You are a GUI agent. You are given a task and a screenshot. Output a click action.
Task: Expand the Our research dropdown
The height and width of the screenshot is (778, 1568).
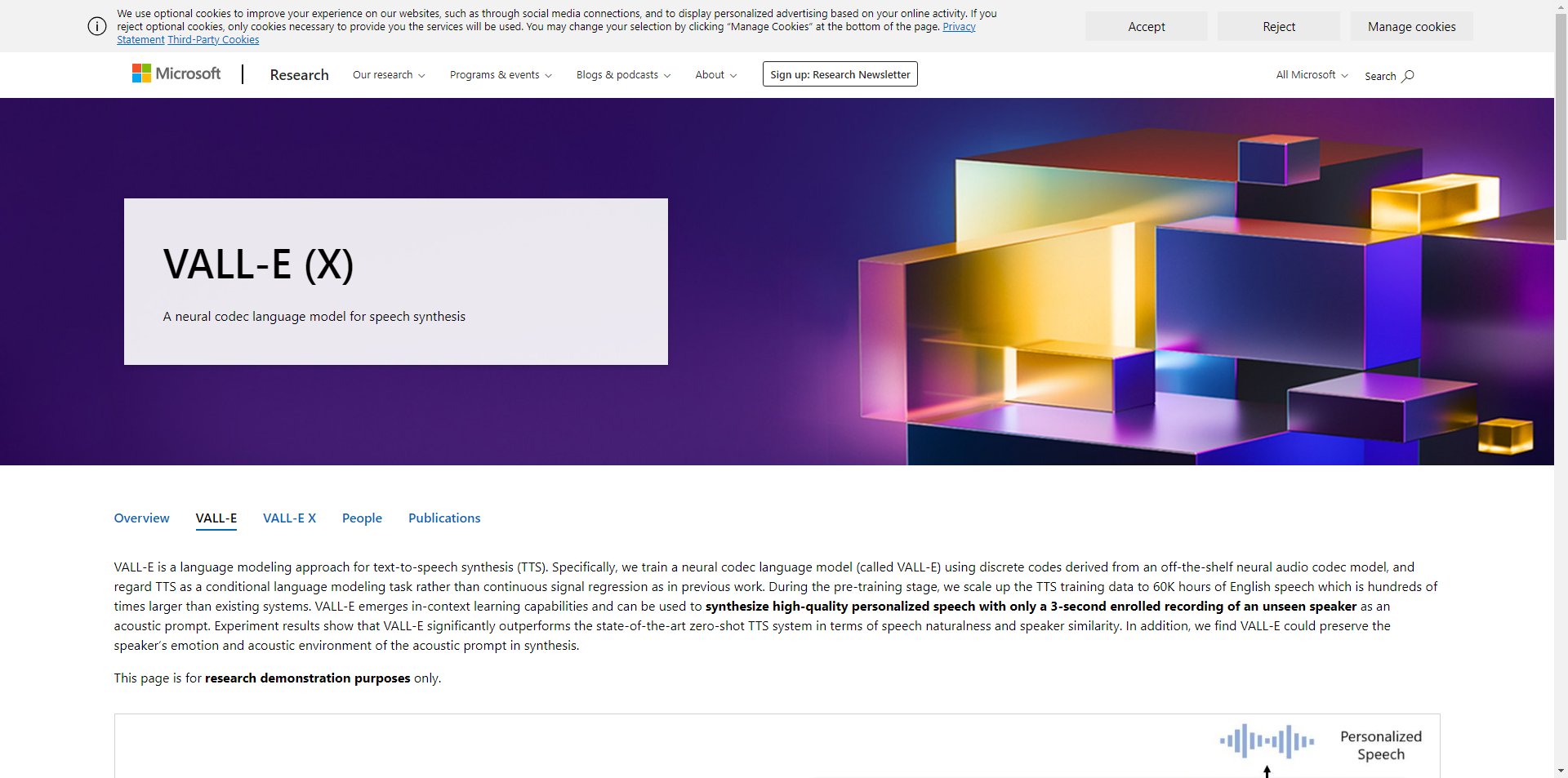[x=389, y=74]
